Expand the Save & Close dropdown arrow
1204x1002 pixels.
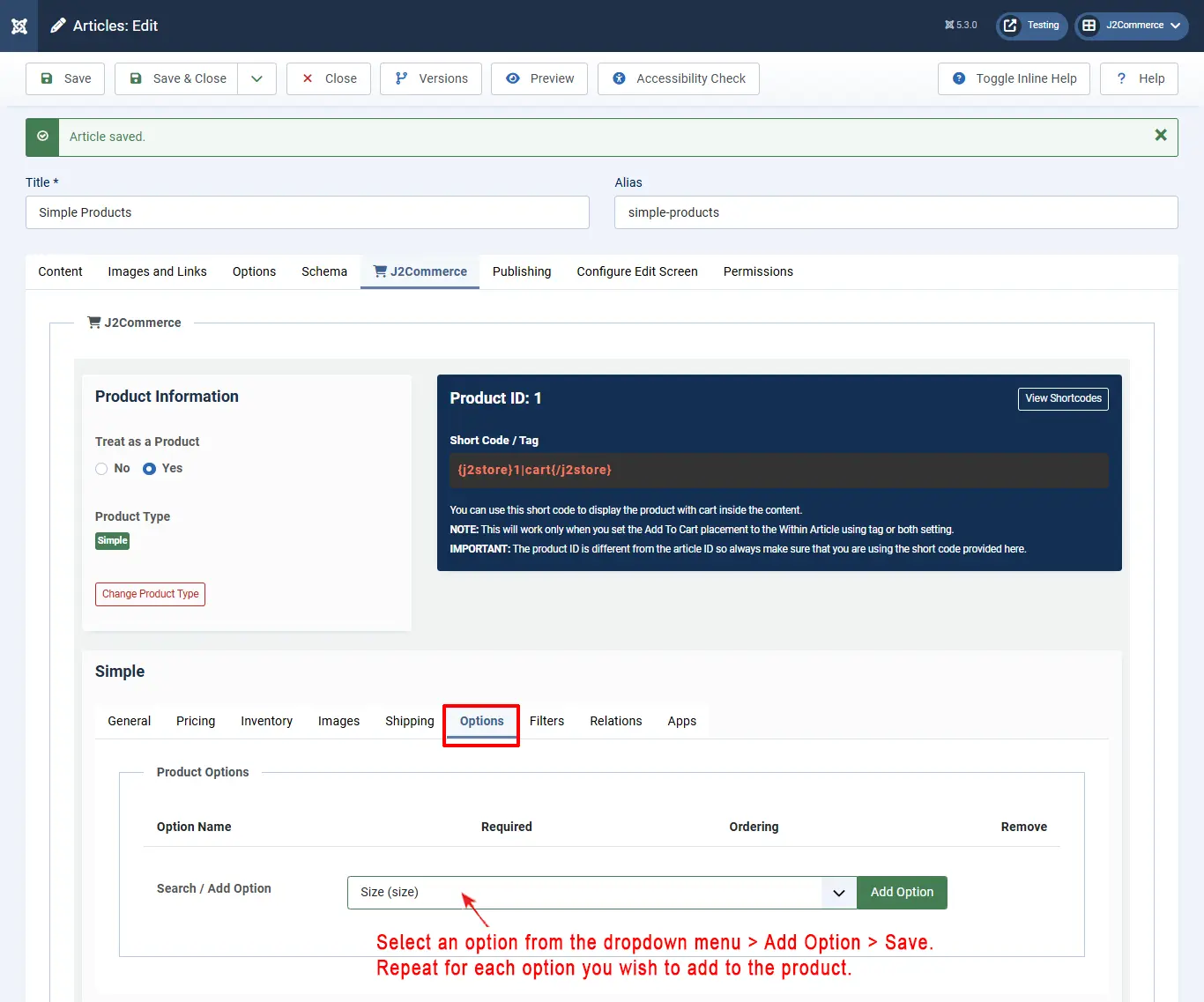256,78
